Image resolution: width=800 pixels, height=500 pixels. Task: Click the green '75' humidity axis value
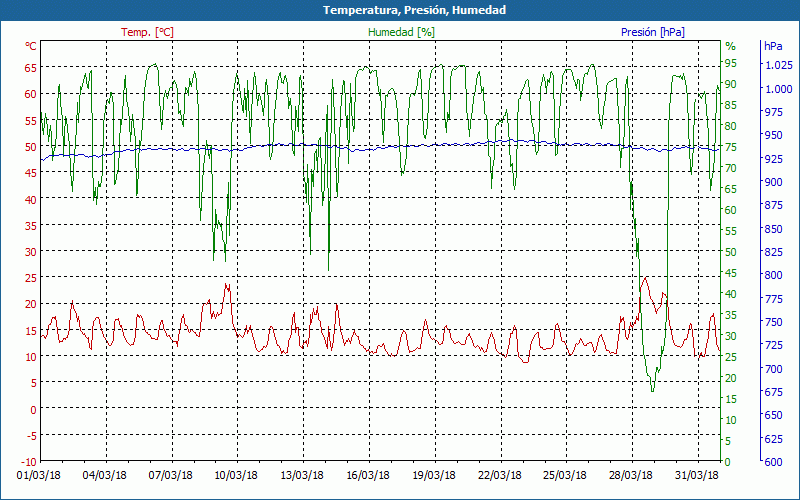(731, 147)
